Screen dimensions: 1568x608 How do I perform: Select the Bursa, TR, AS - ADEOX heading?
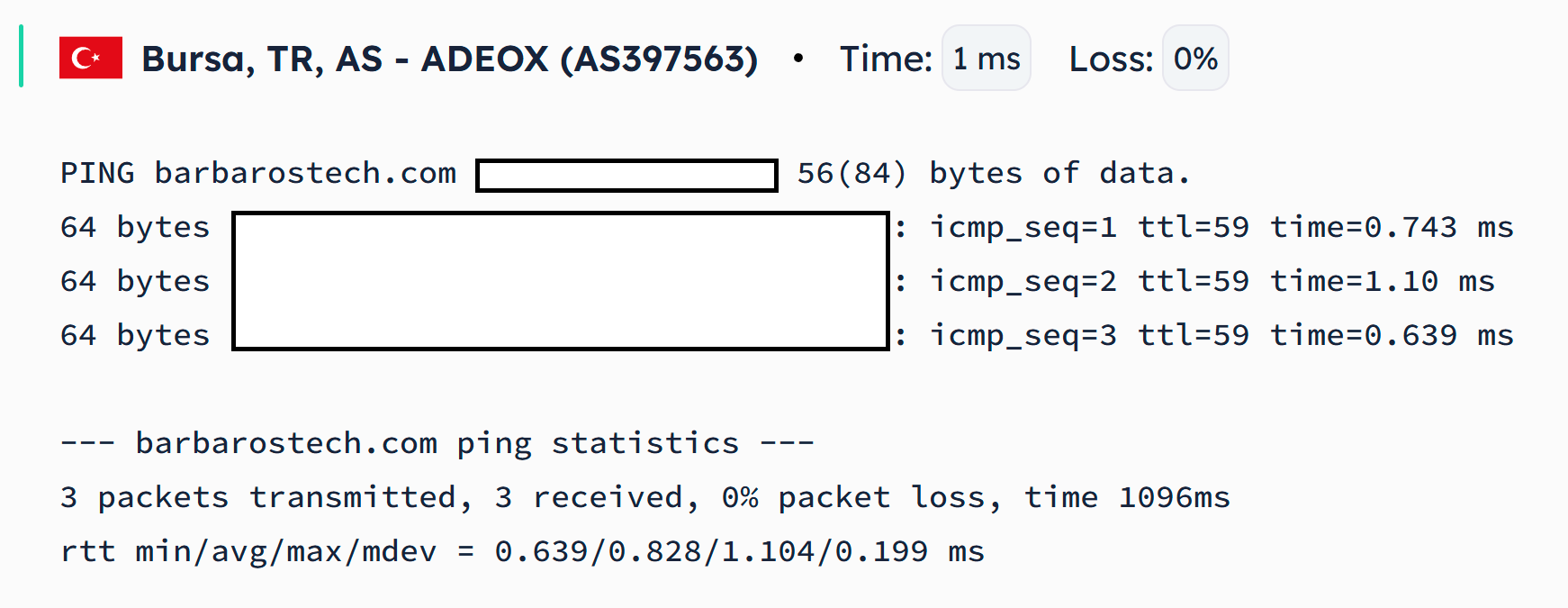(450, 59)
